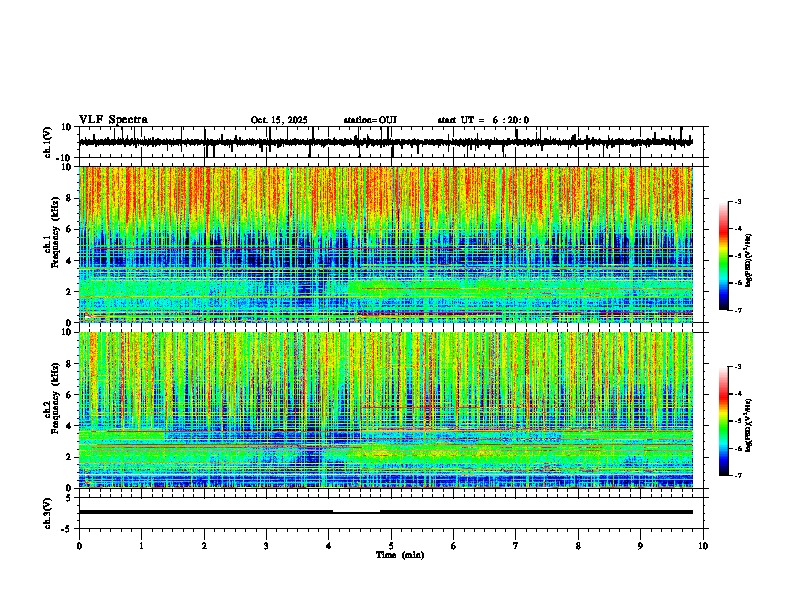Viewport: 792px width, 612px height.
Task: Click the "station=OUI" header text
Action: pyautogui.click(x=370, y=120)
